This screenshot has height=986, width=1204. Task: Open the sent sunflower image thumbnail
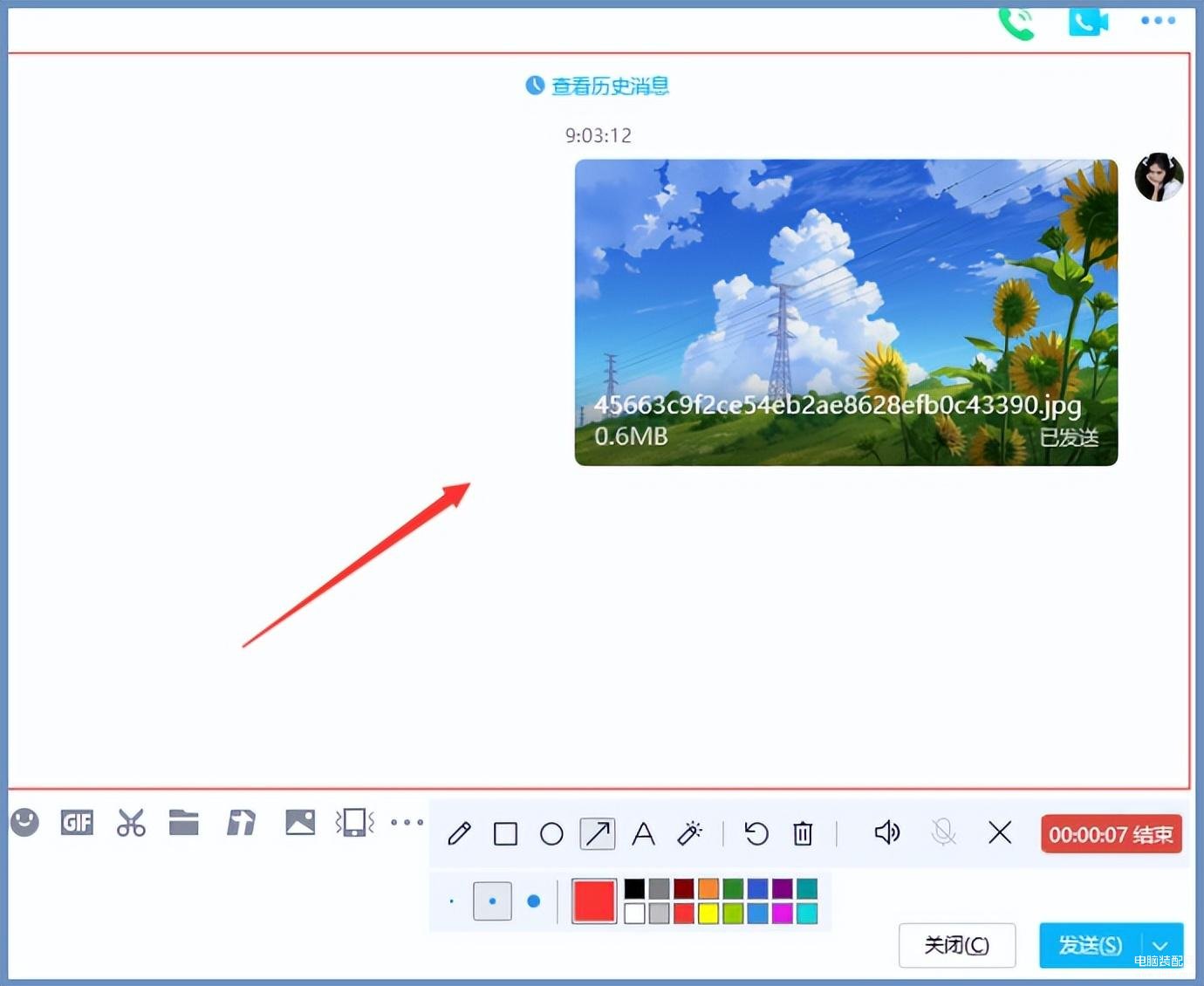tap(846, 312)
